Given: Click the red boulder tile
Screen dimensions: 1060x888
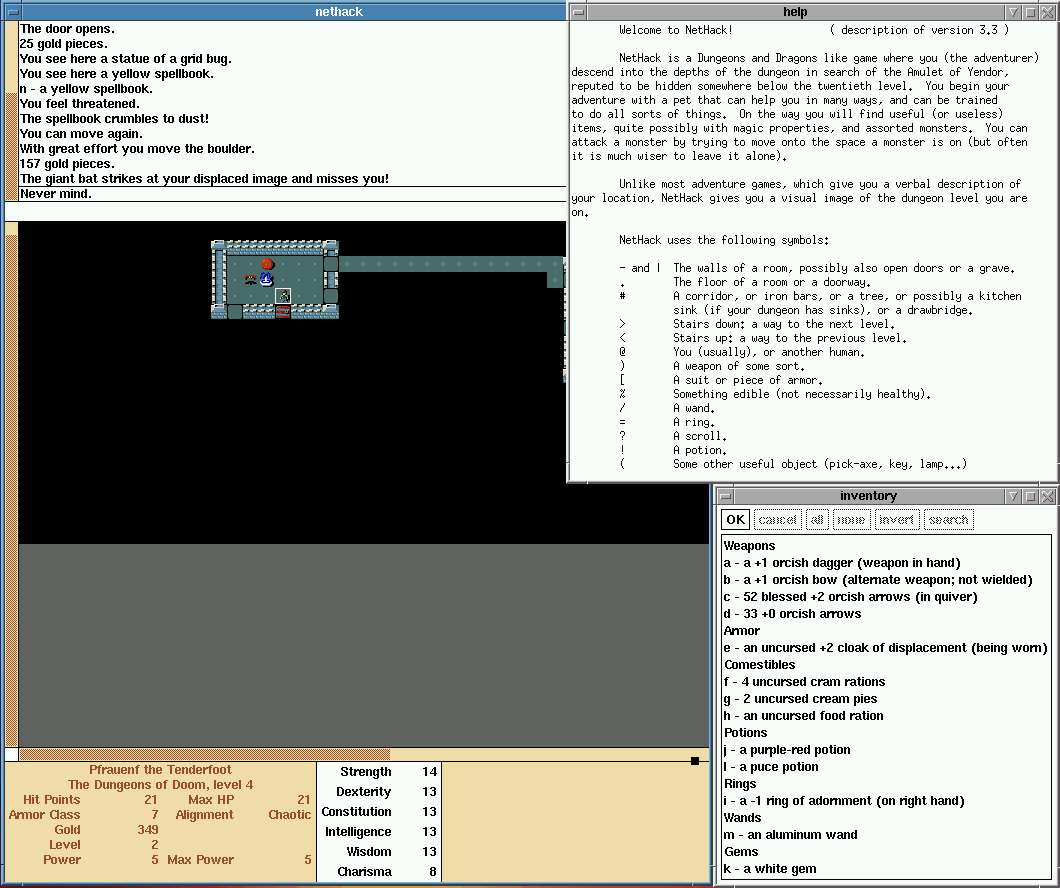Looking at the screenshot, I should 267,264.
